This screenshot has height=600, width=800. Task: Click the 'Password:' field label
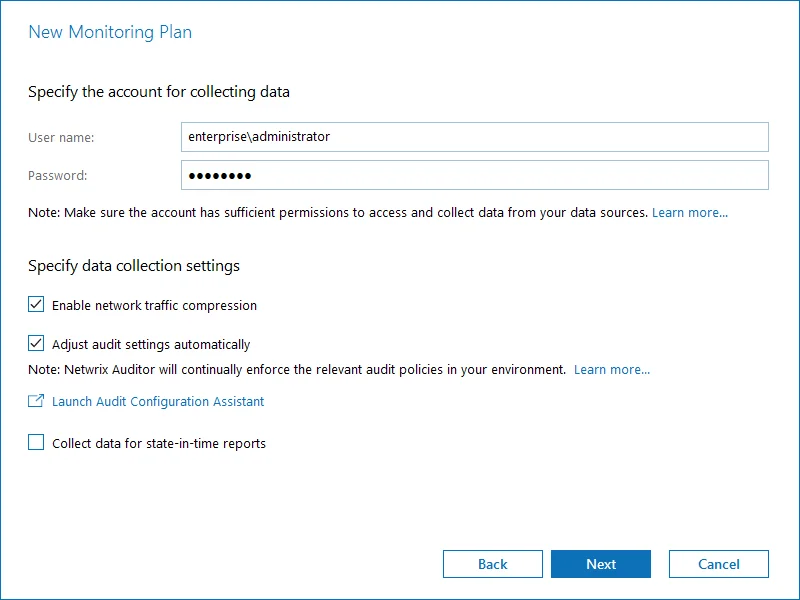[58, 176]
